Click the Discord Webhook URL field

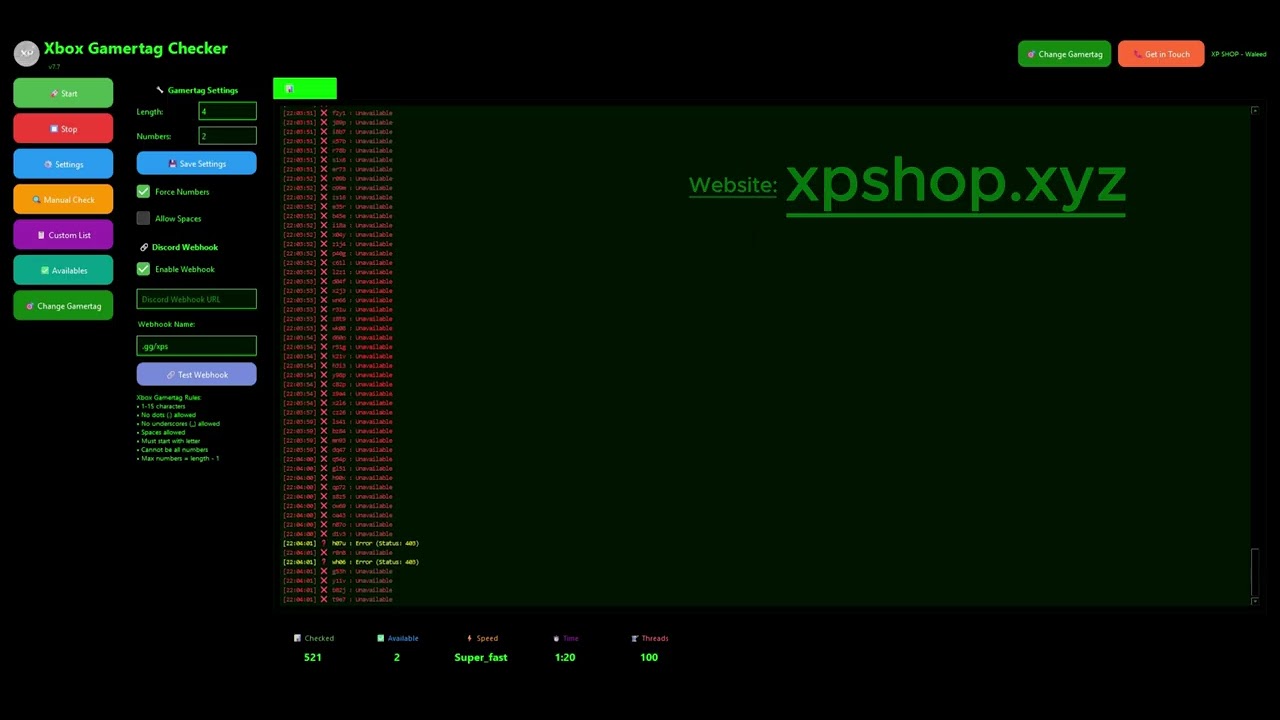[196, 299]
